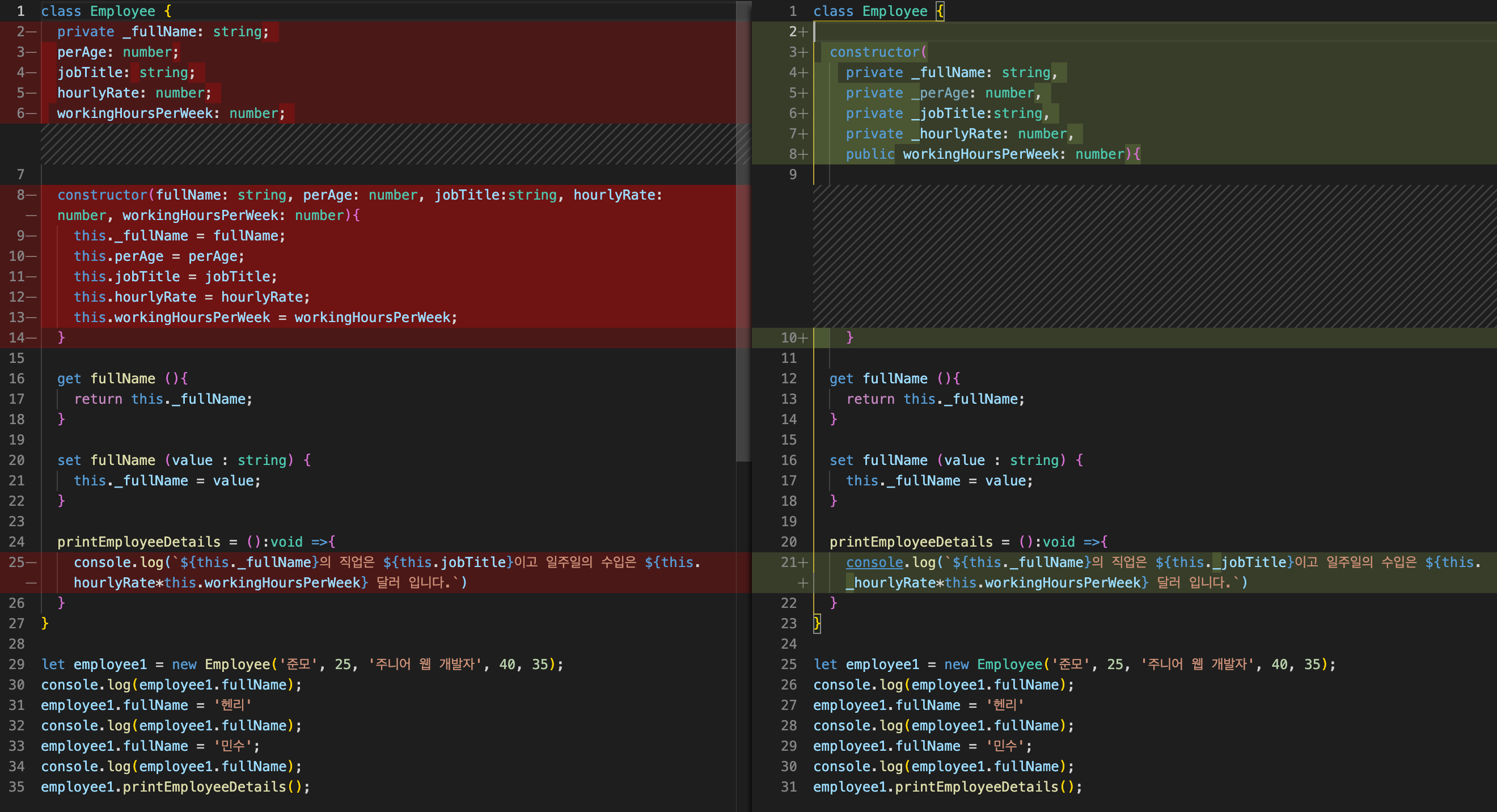The width and height of the screenshot is (1497, 812).
Task: Click the new keyword in left pane line 29
Action: (184, 664)
